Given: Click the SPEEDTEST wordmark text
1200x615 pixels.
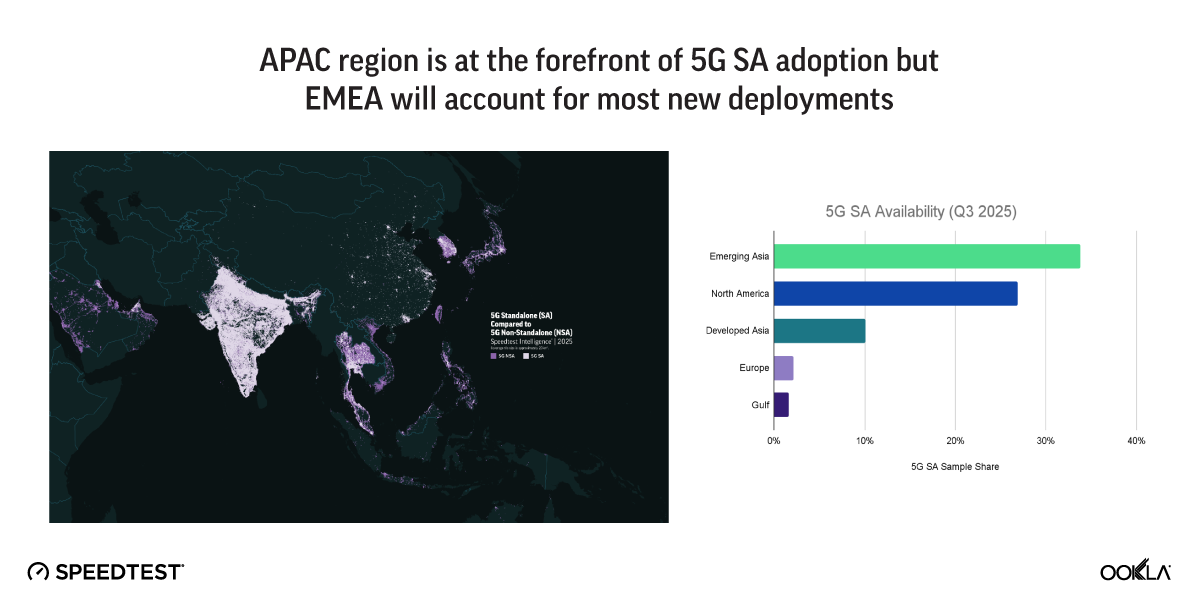Looking at the screenshot, I should point(119,572).
